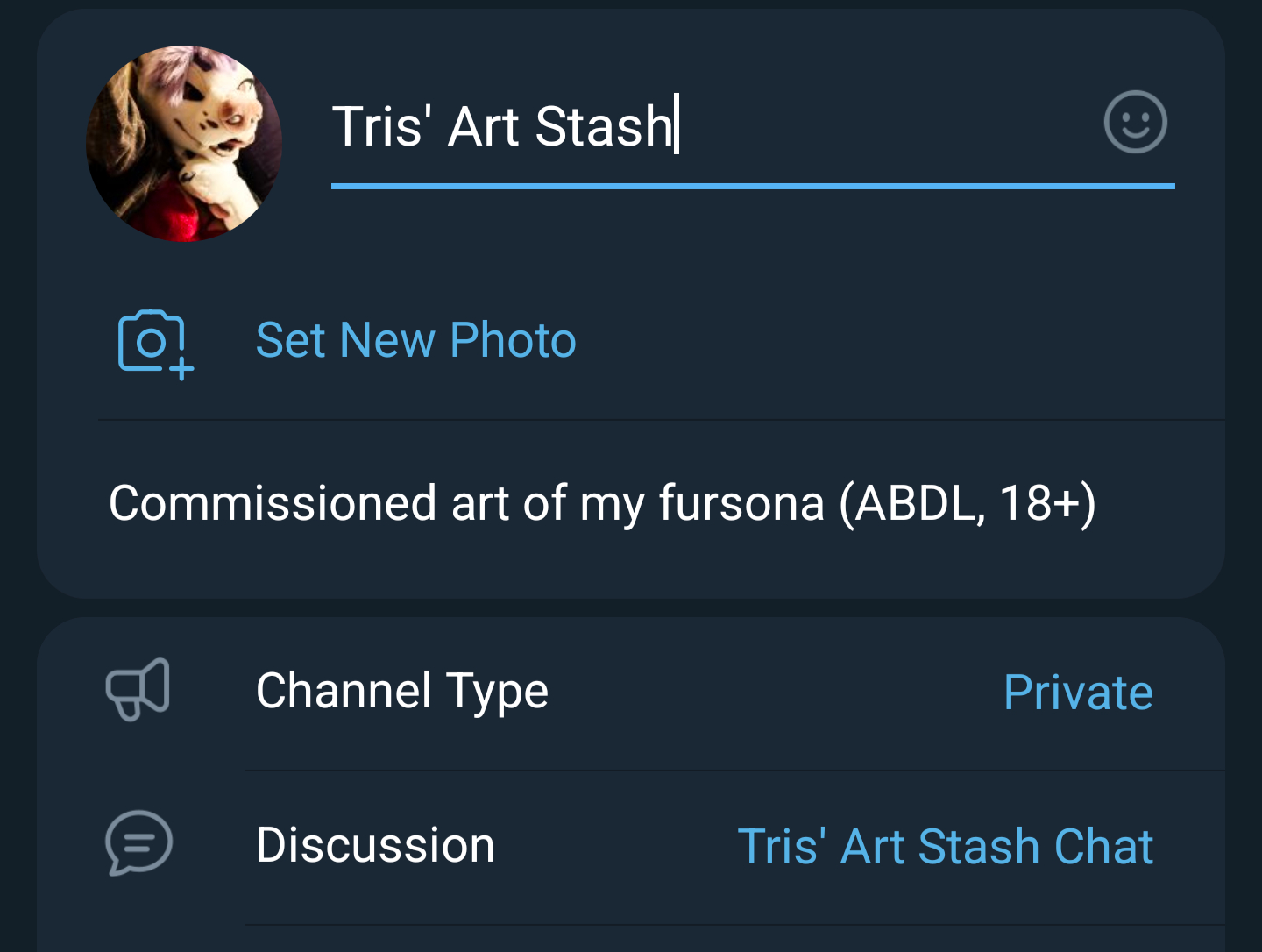The width and height of the screenshot is (1262, 952).
Task: Click "(ABDL, 18+)" in the description
Action: (x=967, y=503)
